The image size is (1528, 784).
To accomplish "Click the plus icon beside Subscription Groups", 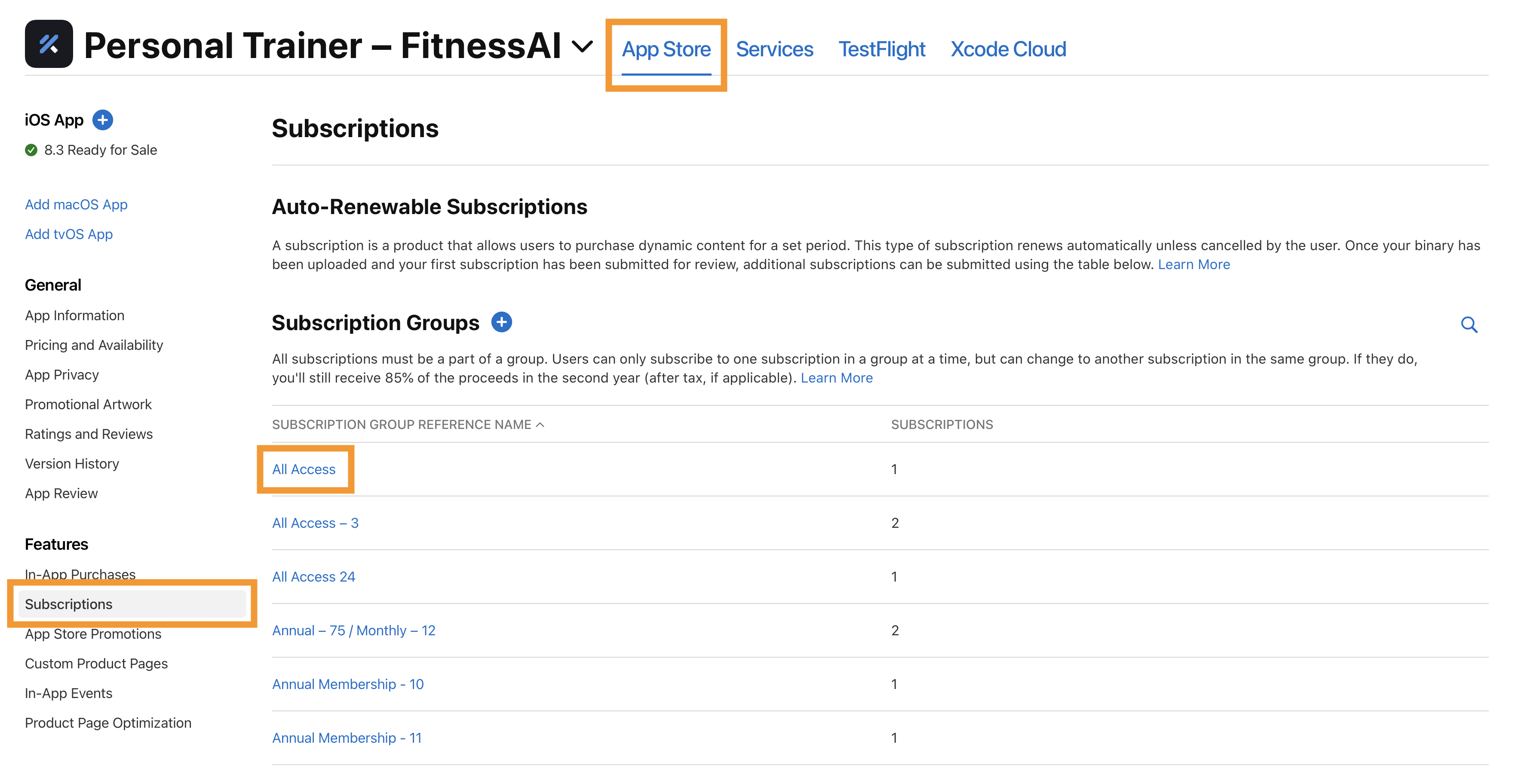I will (x=501, y=322).
